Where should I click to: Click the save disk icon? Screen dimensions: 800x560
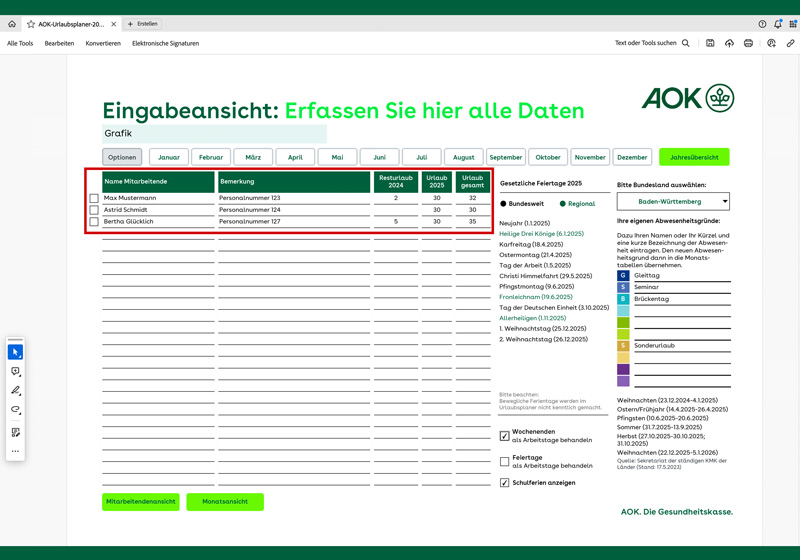(710, 43)
